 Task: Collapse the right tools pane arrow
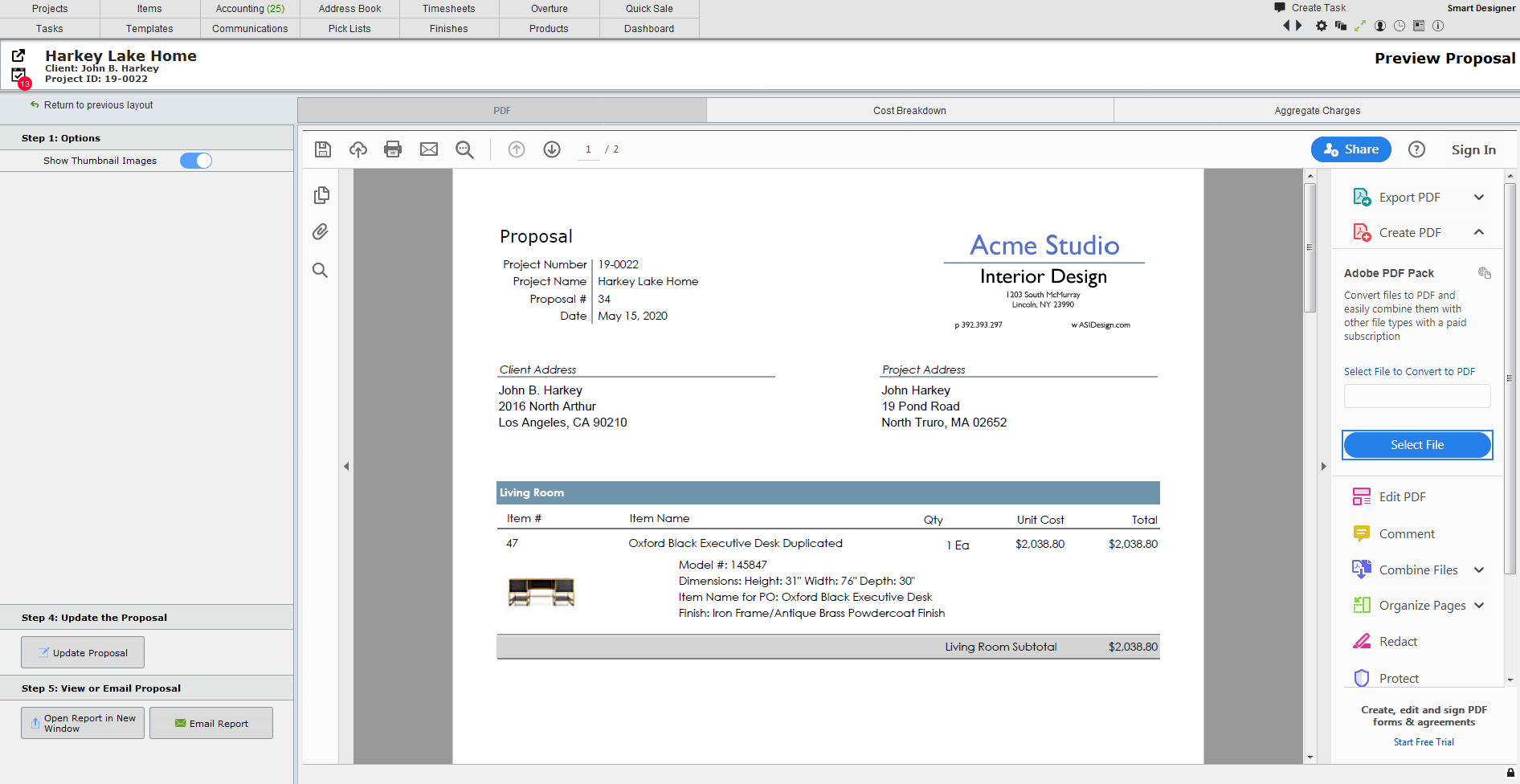[x=1324, y=466]
